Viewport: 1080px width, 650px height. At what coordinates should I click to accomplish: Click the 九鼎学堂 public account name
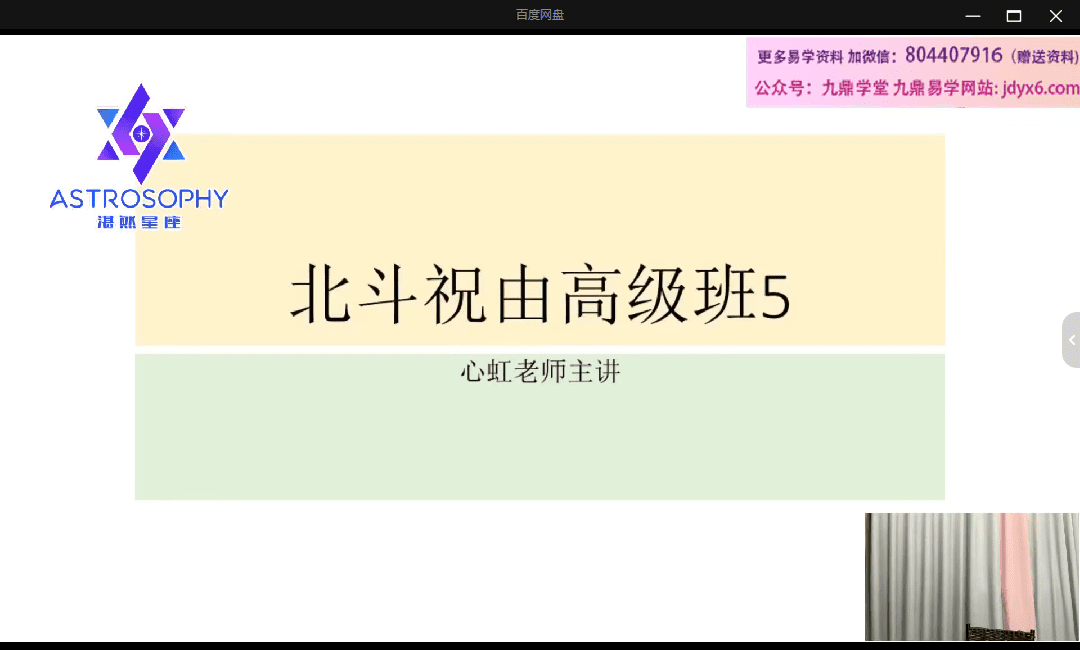(854, 88)
